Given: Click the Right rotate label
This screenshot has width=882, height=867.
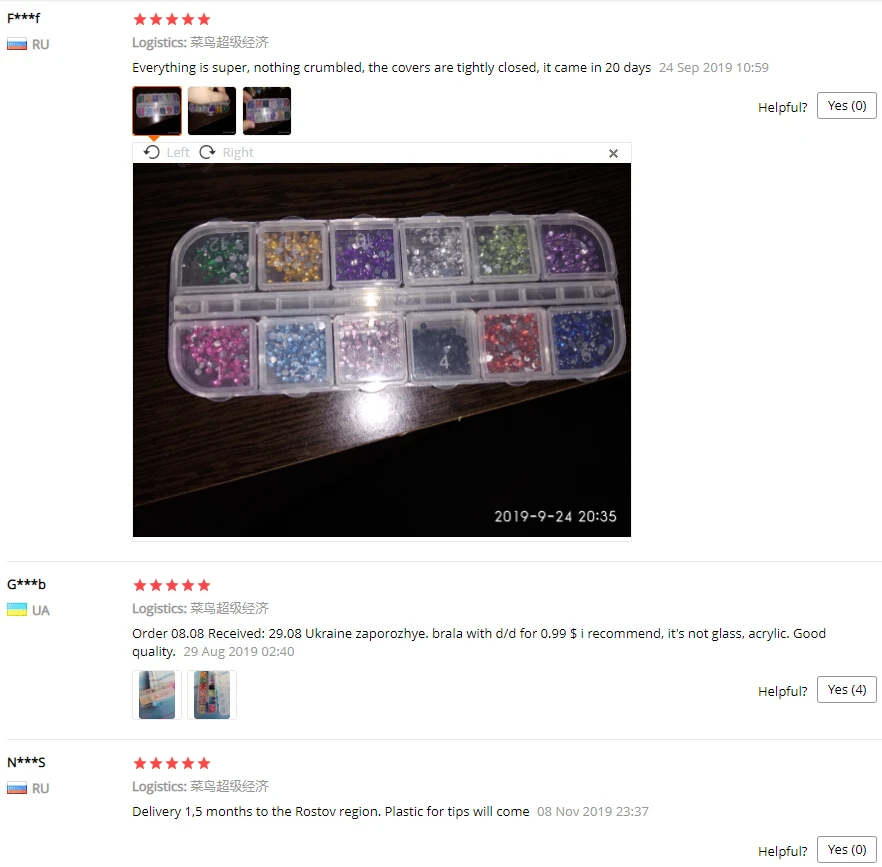Looking at the screenshot, I should (238, 152).
